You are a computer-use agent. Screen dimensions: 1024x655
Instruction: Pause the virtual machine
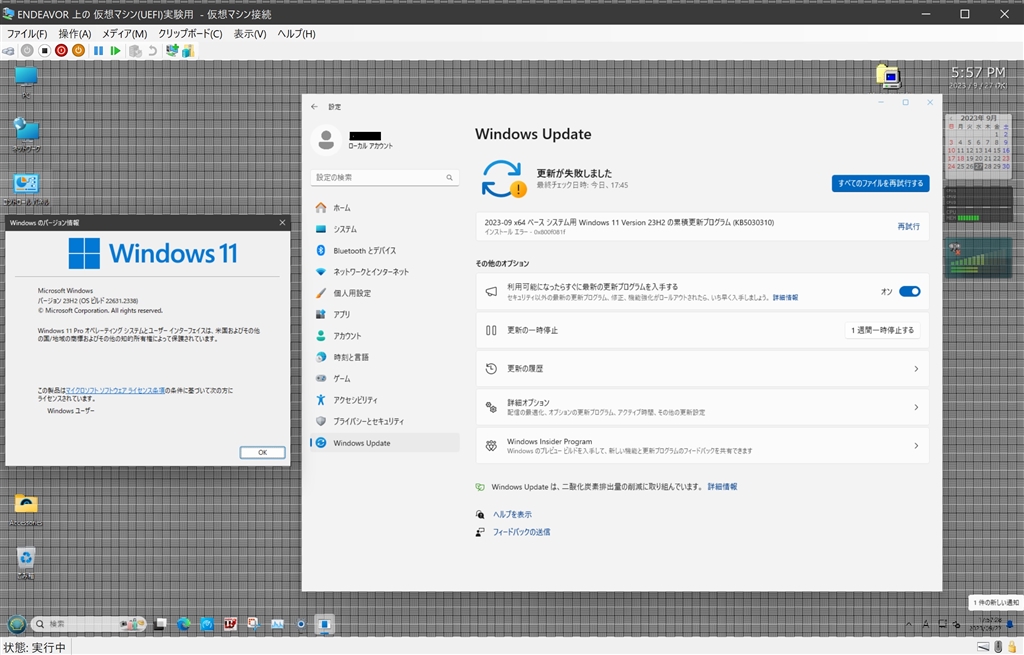(99, 51)
